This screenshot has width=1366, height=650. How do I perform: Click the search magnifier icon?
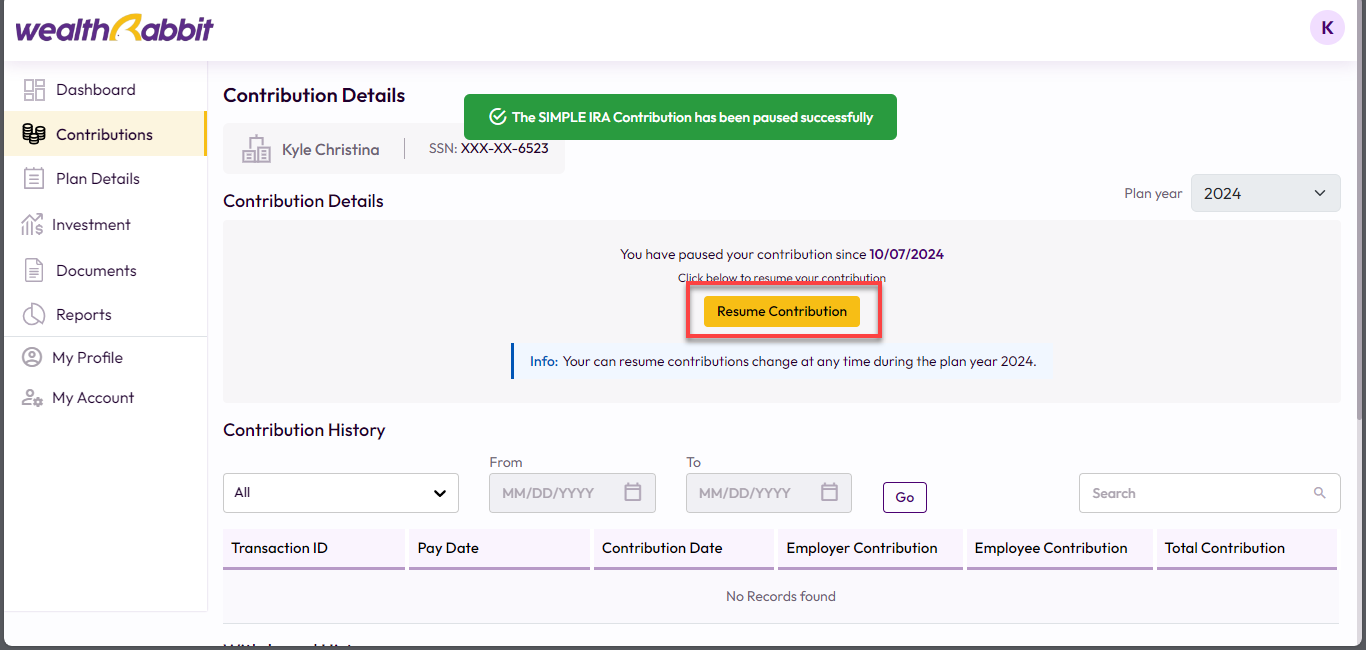point(1320,493)
